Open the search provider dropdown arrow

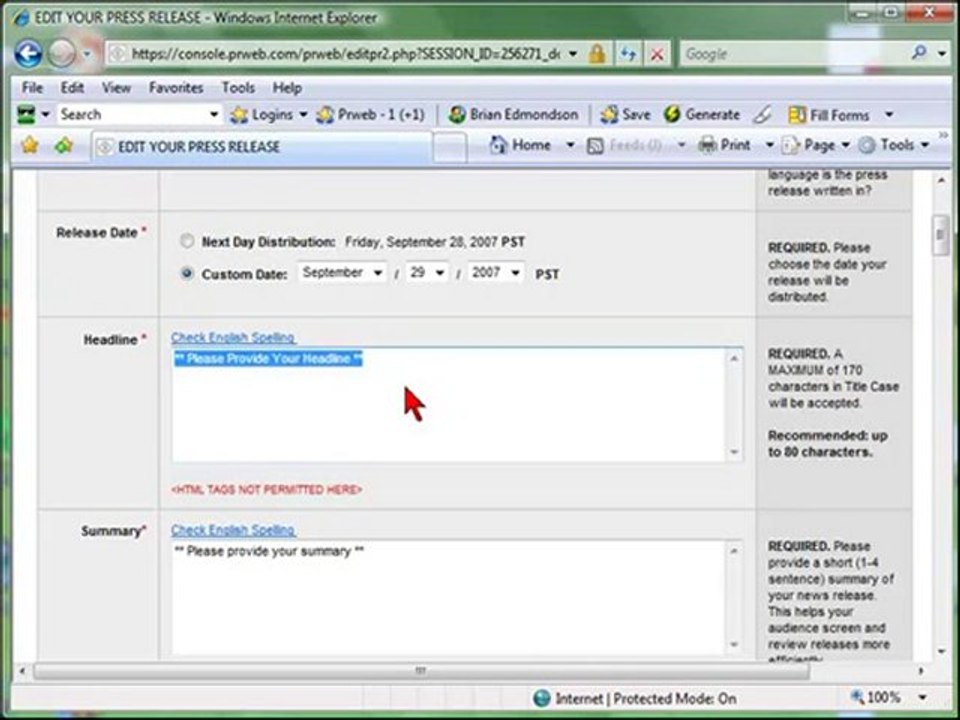click(x=942, y=54)
